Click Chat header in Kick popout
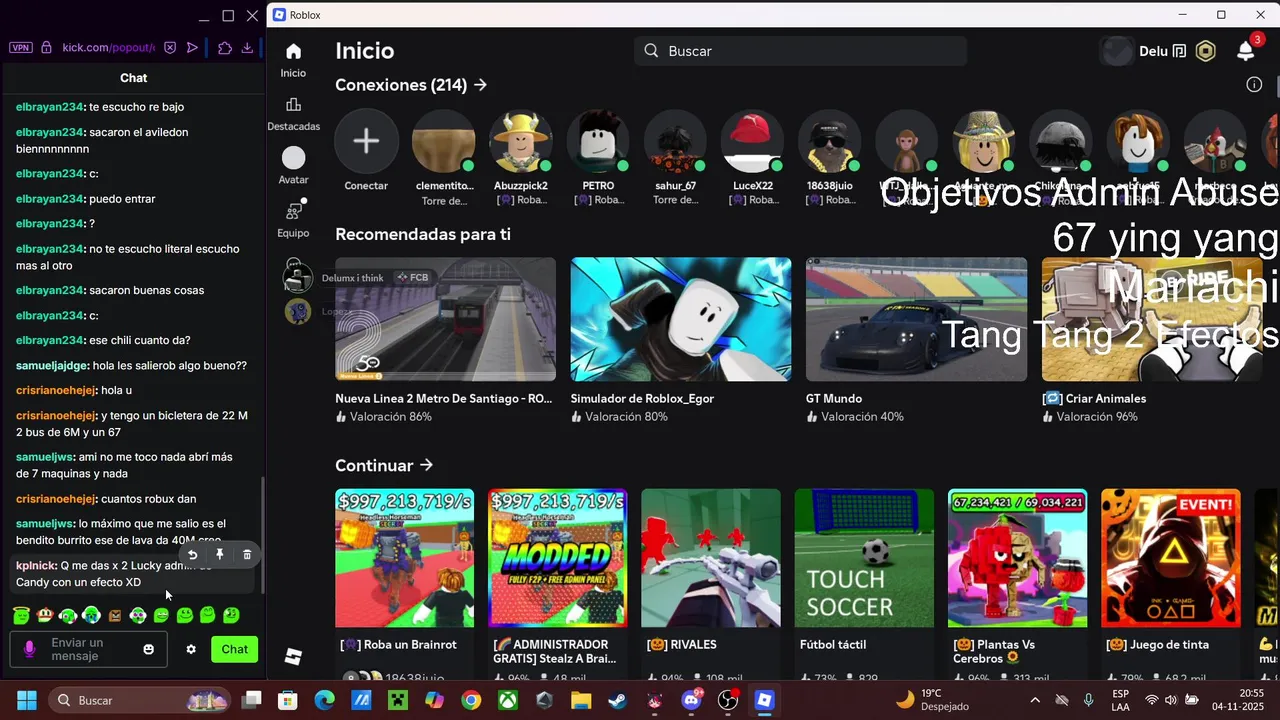This screenshot has width=1280, height=720. tap(134, 78)
